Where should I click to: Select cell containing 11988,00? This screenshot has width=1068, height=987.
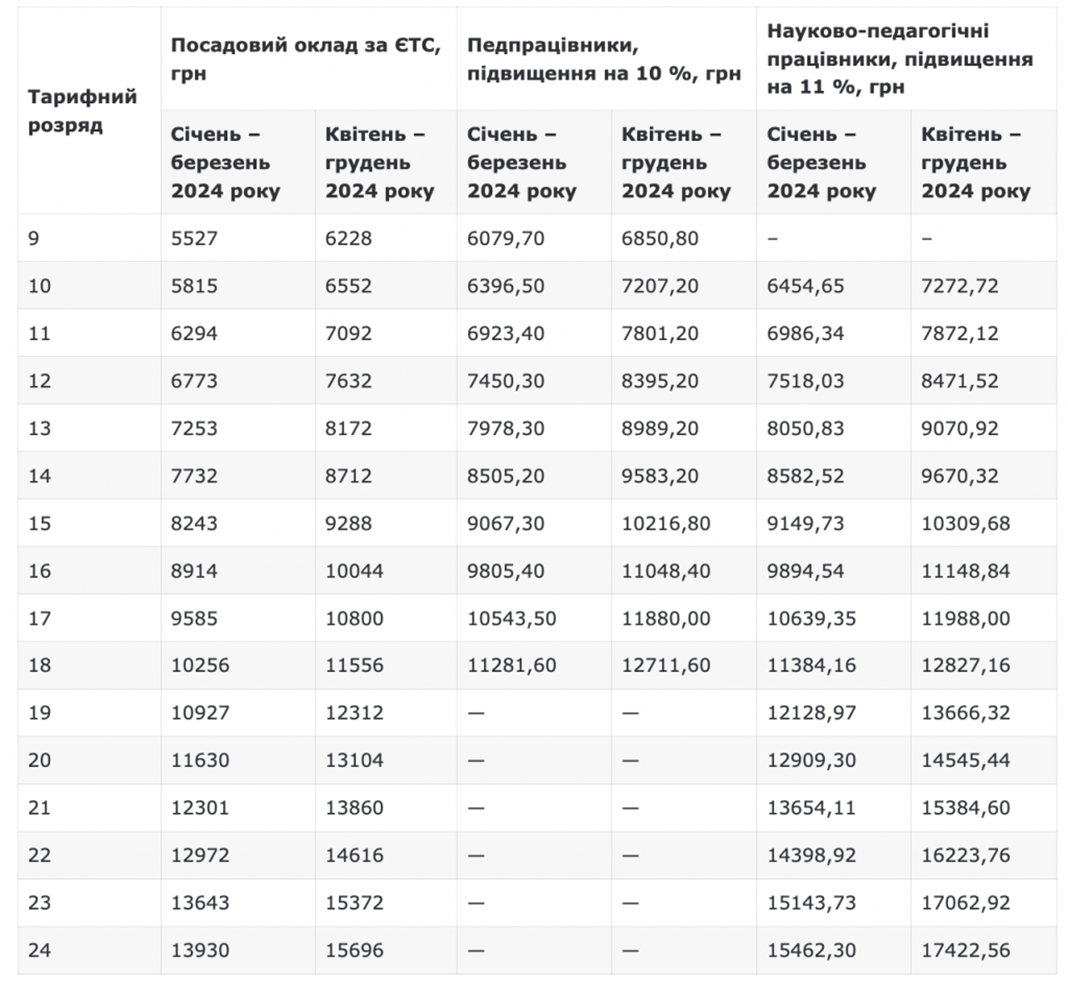coord(966,618)
